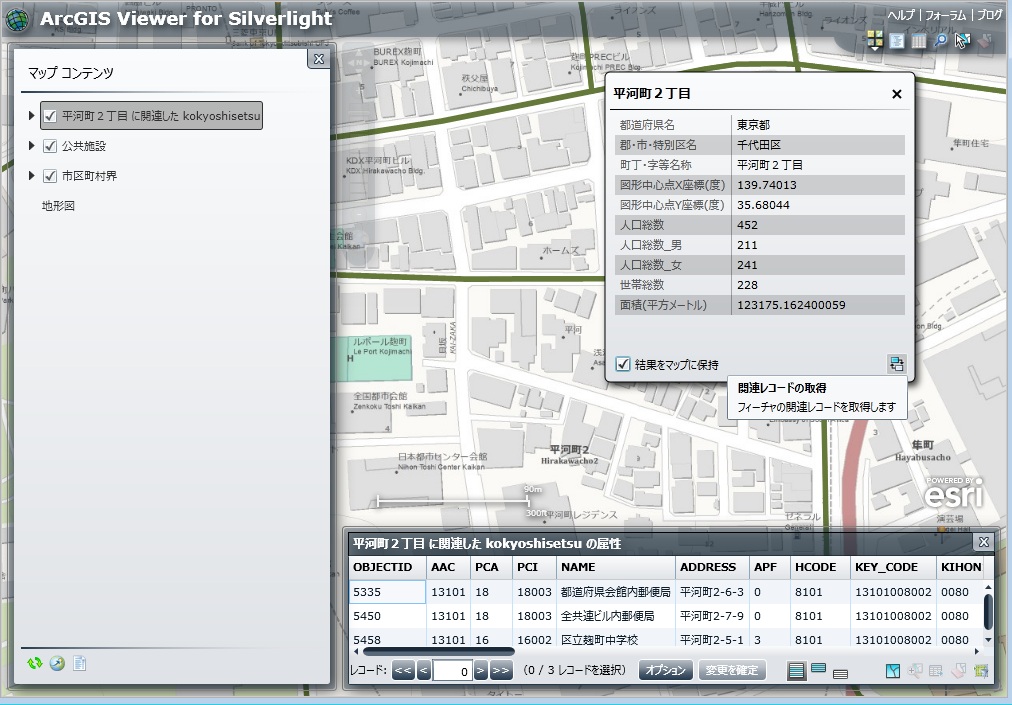Sort by the APF column header
Viewport: 1012px width, 705px height.
tap(770, 567)
